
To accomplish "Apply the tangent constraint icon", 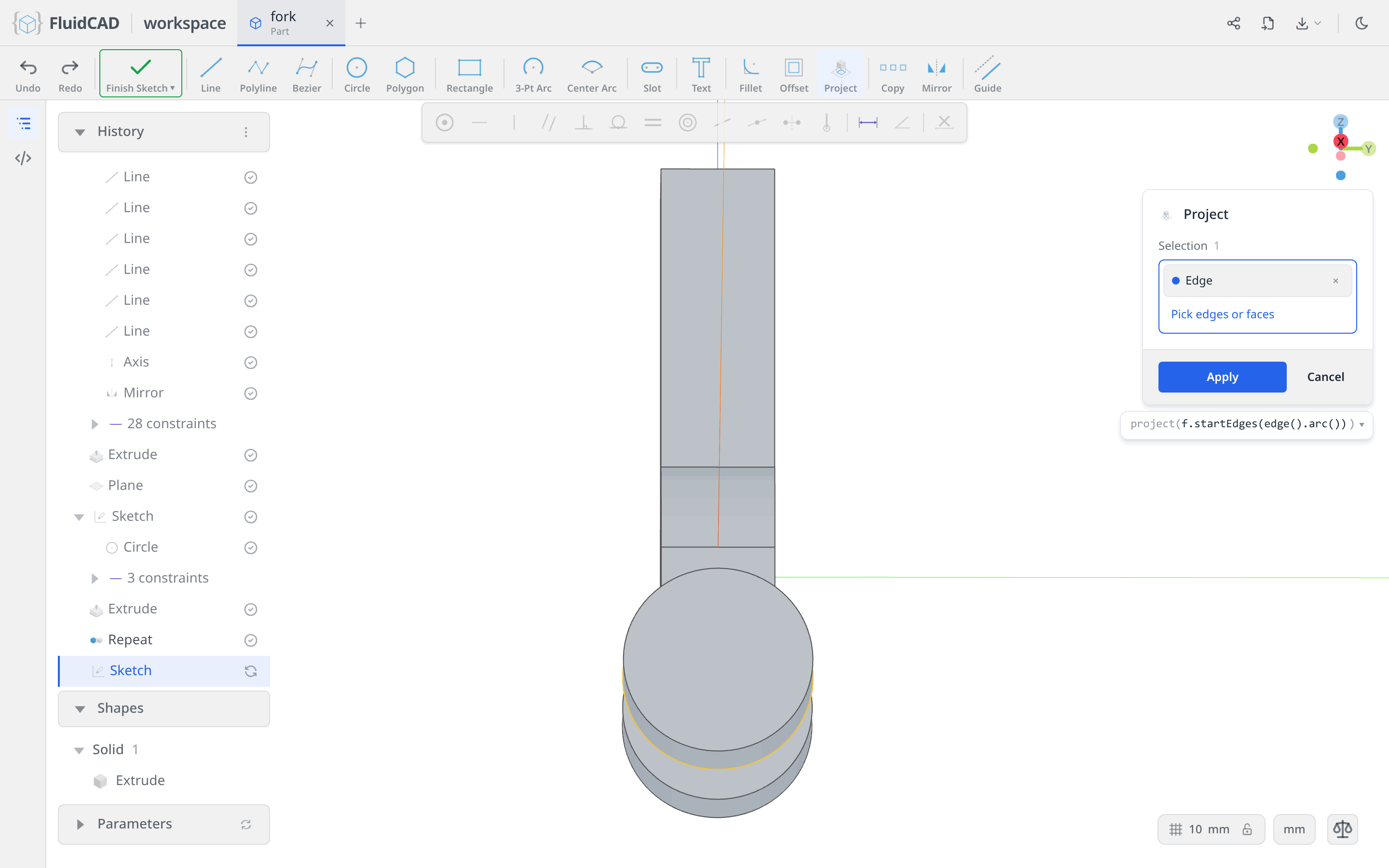I will click(618, 122).
